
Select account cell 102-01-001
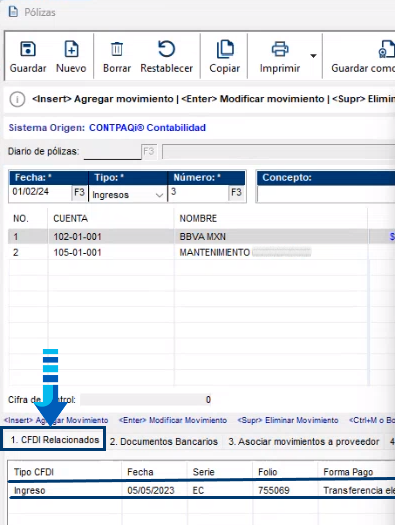click(77, 237)
